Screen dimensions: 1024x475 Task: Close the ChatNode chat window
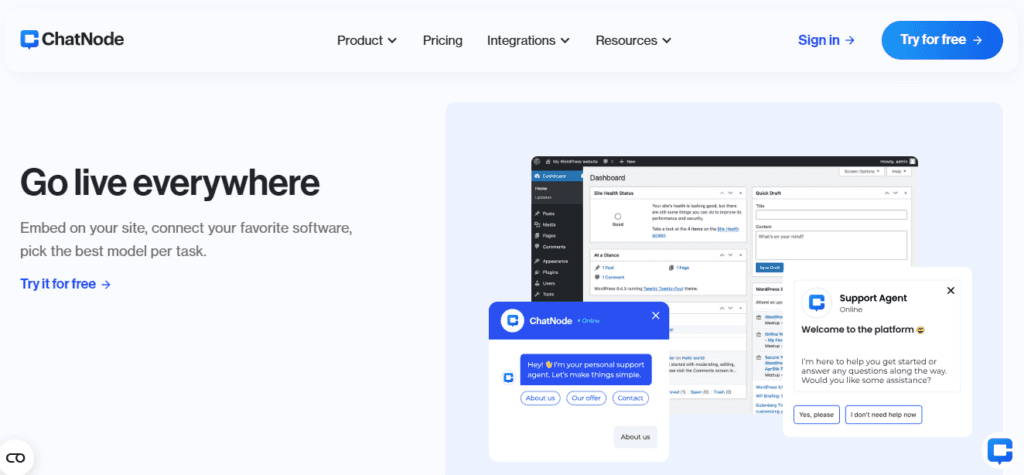click(656, 316)
